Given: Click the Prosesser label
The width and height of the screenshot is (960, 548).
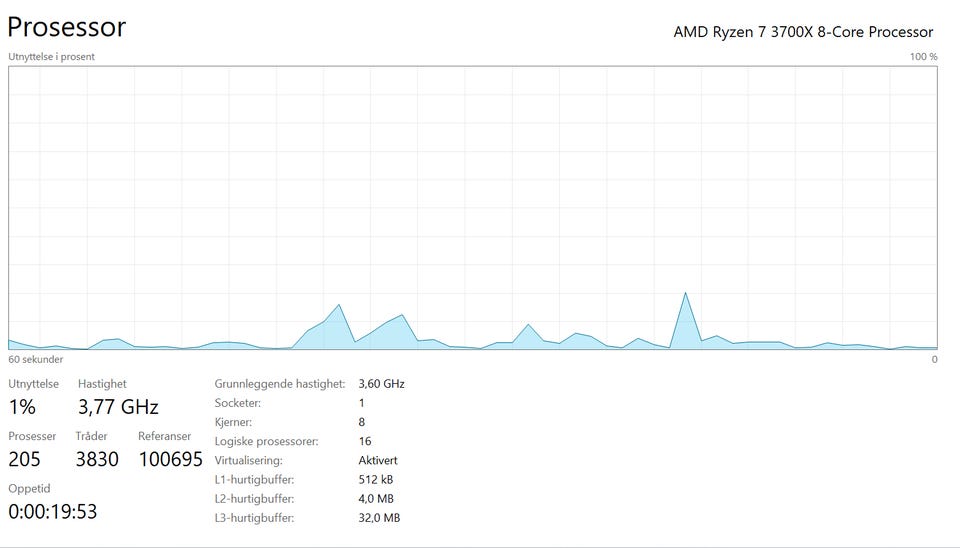Looking at the screenshot, I should pos(32,436).
